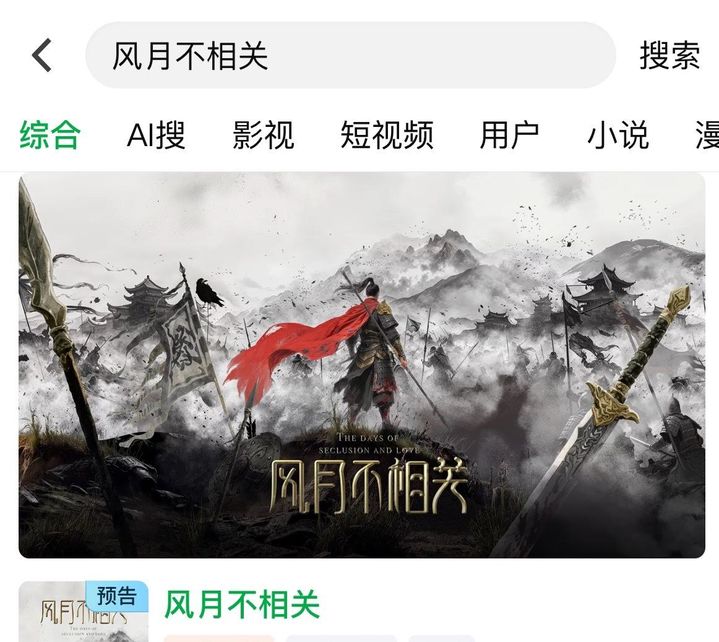
Task: Tap the golden 风月不相关 title on banner
Action: point(368,486)
